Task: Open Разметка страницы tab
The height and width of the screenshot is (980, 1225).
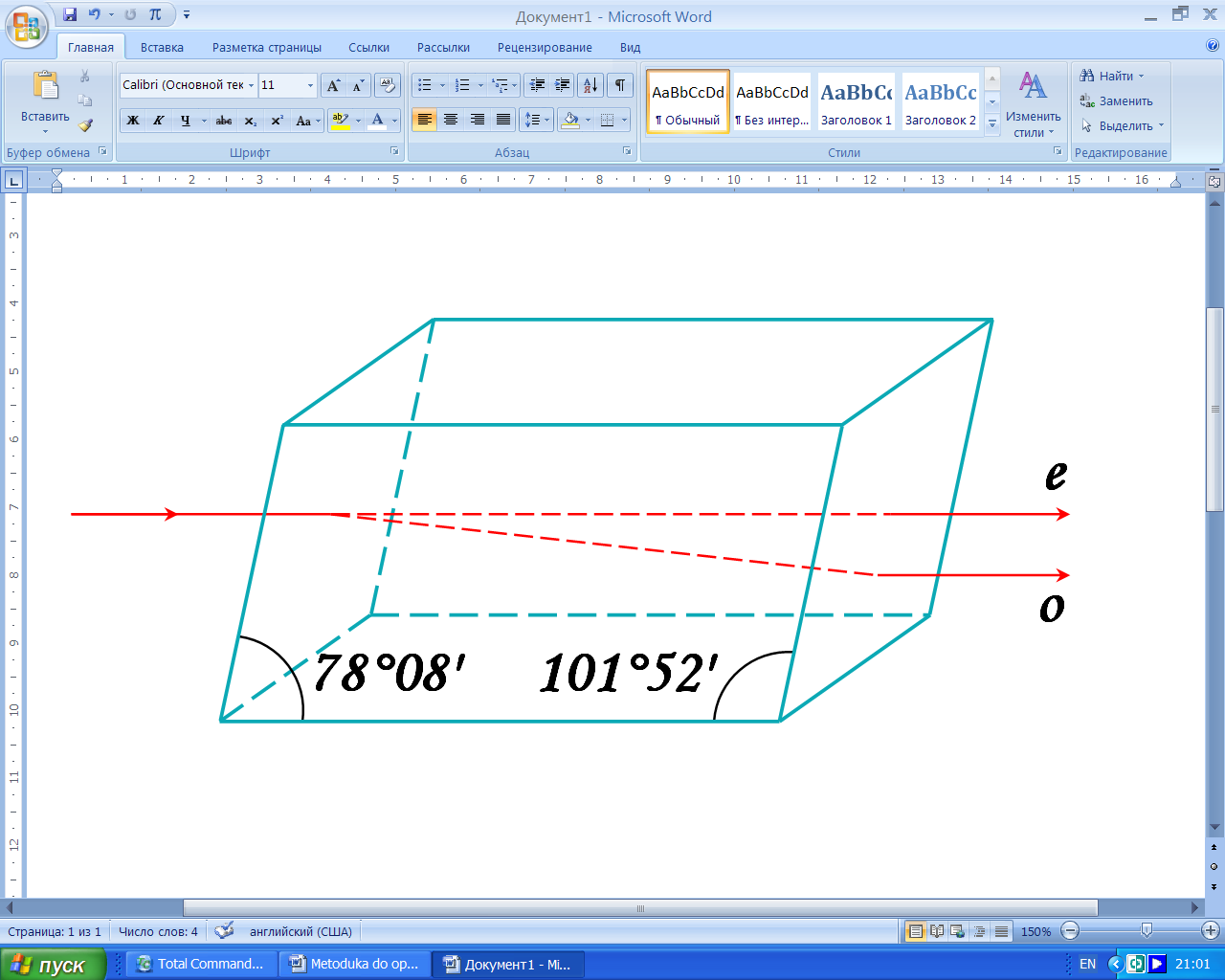Action: point(267,47)
